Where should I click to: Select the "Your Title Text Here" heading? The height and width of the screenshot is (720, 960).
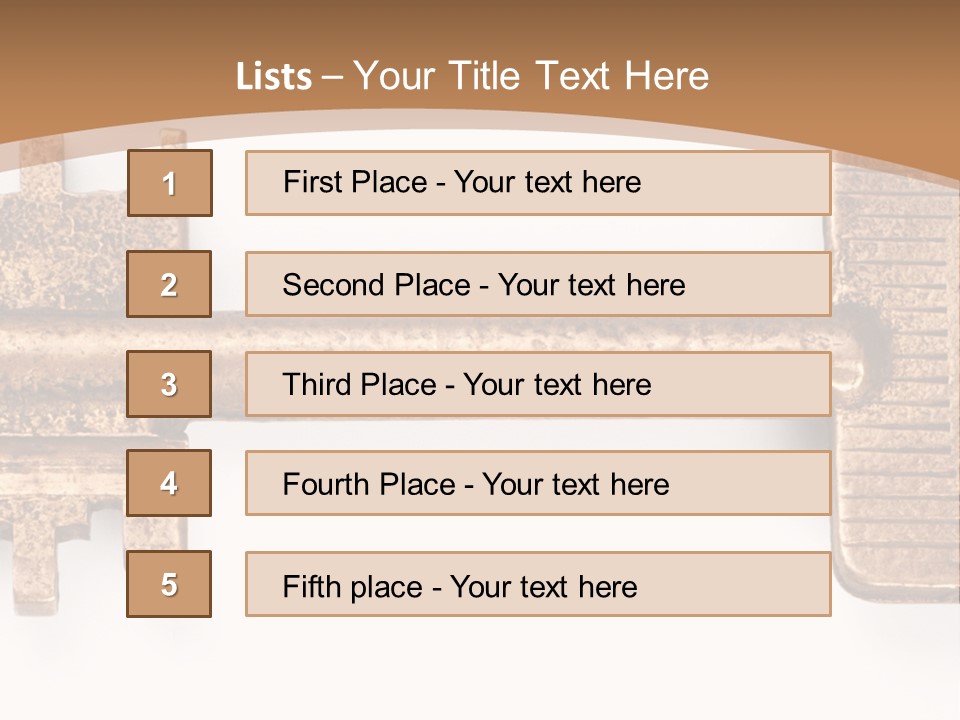click(x=531, y=76)
